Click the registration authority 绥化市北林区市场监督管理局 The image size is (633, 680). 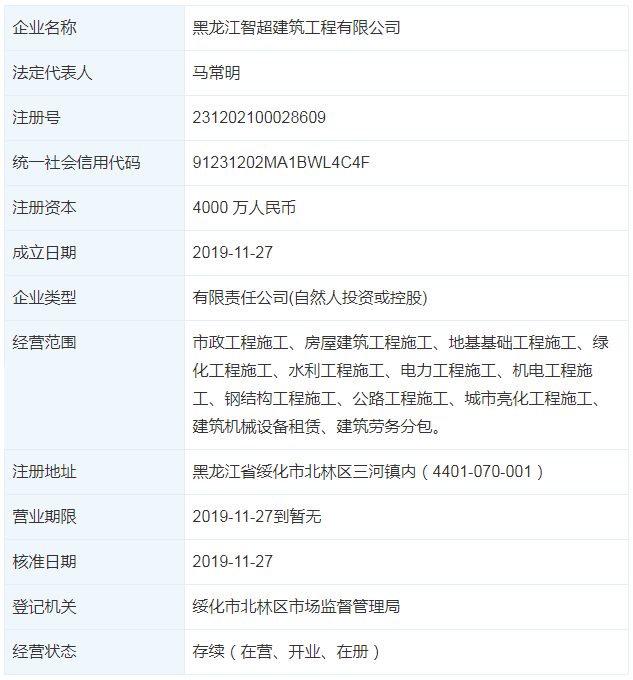coord(296,607)
